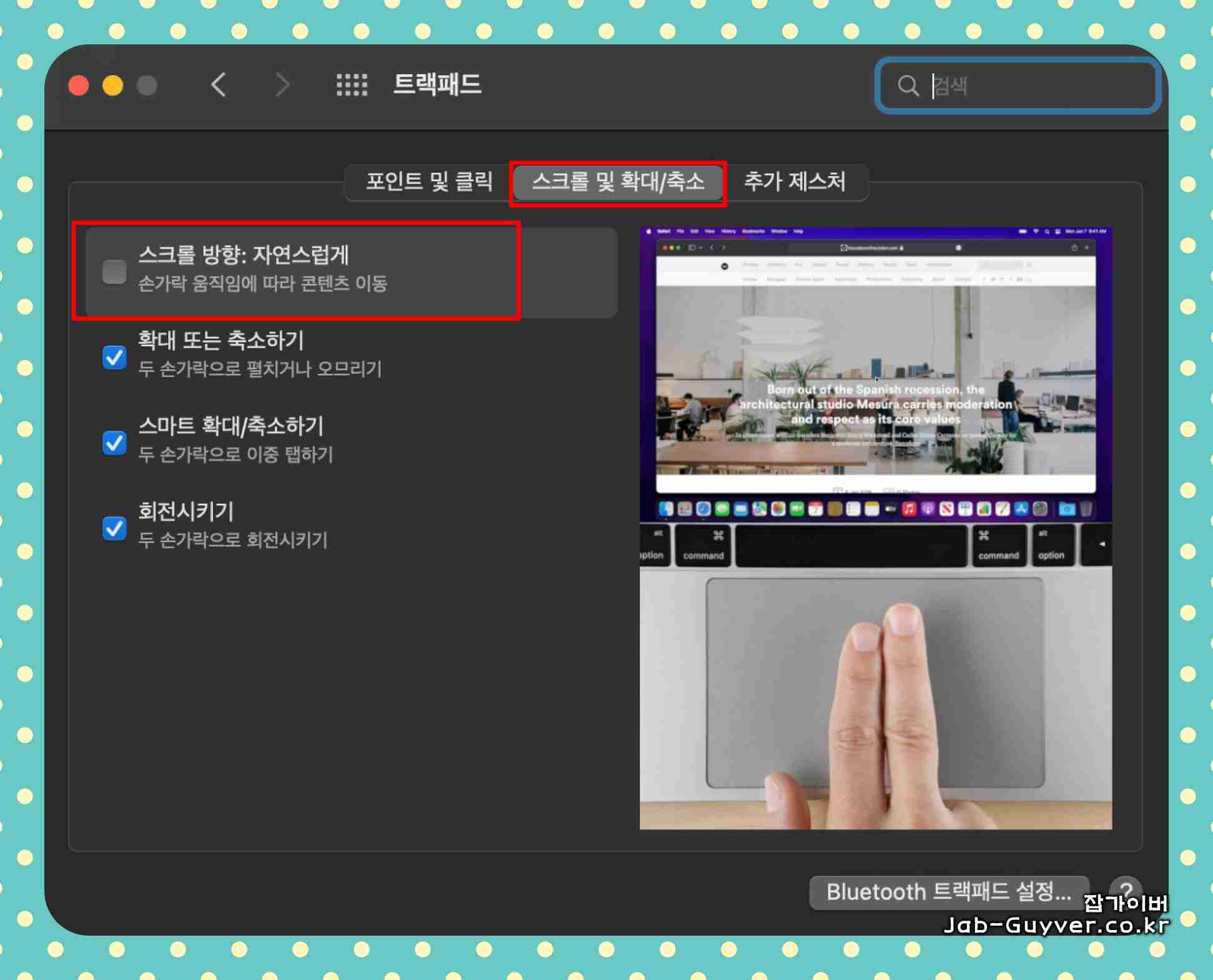
Task: Click the back navigation chevron
Action: coord(219,85)
